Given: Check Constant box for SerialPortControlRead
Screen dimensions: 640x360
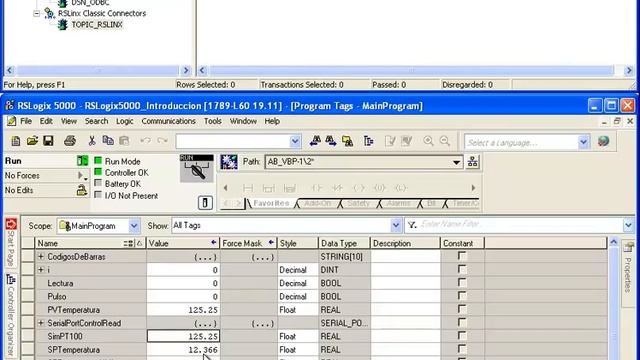Looking at the screenshot, I should click(462, 322).
